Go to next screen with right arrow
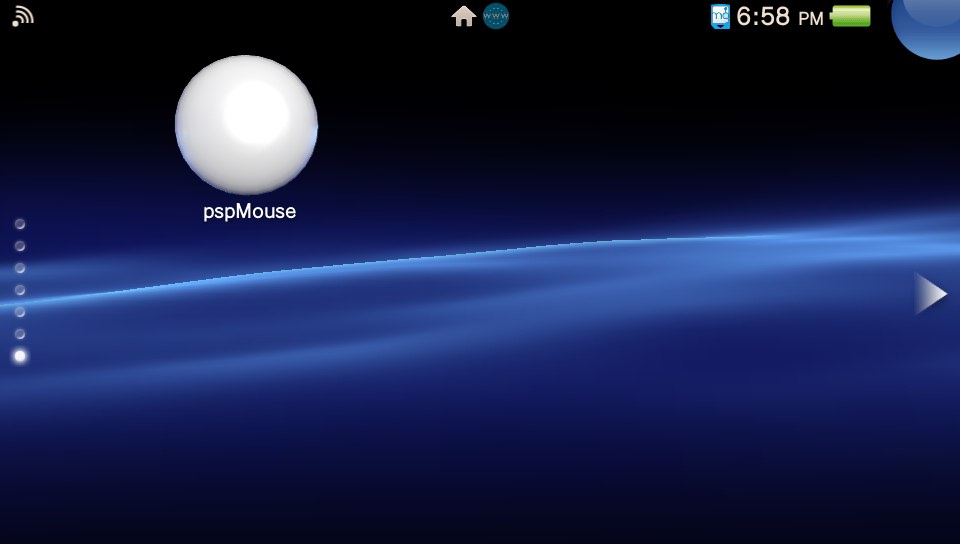 (931, 294)
